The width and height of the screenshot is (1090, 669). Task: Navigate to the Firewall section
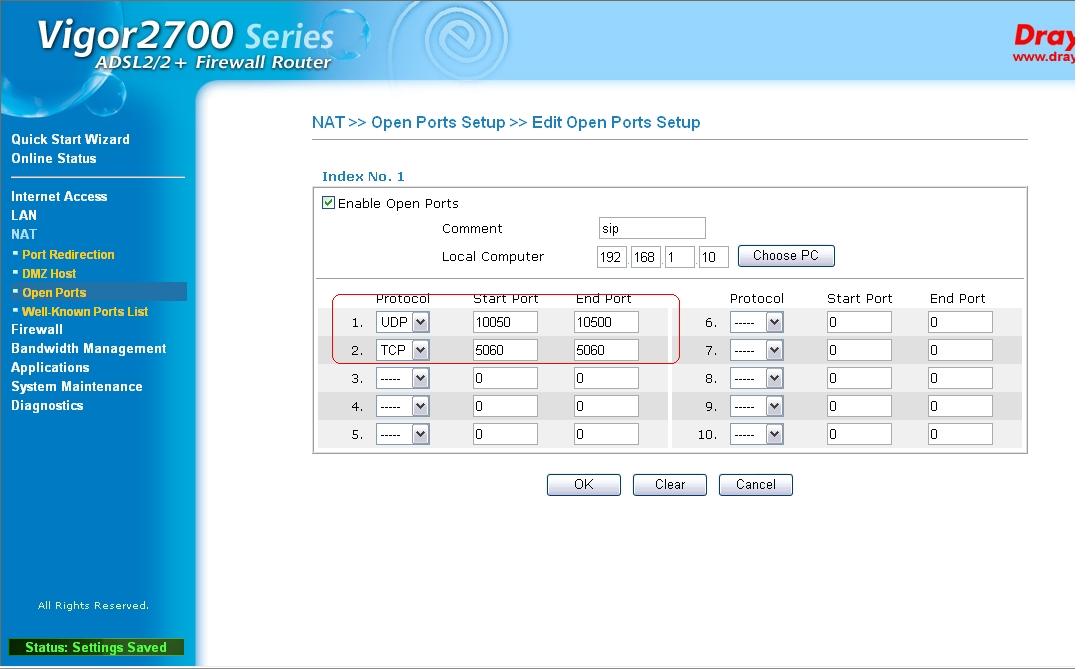pos(37,329)
